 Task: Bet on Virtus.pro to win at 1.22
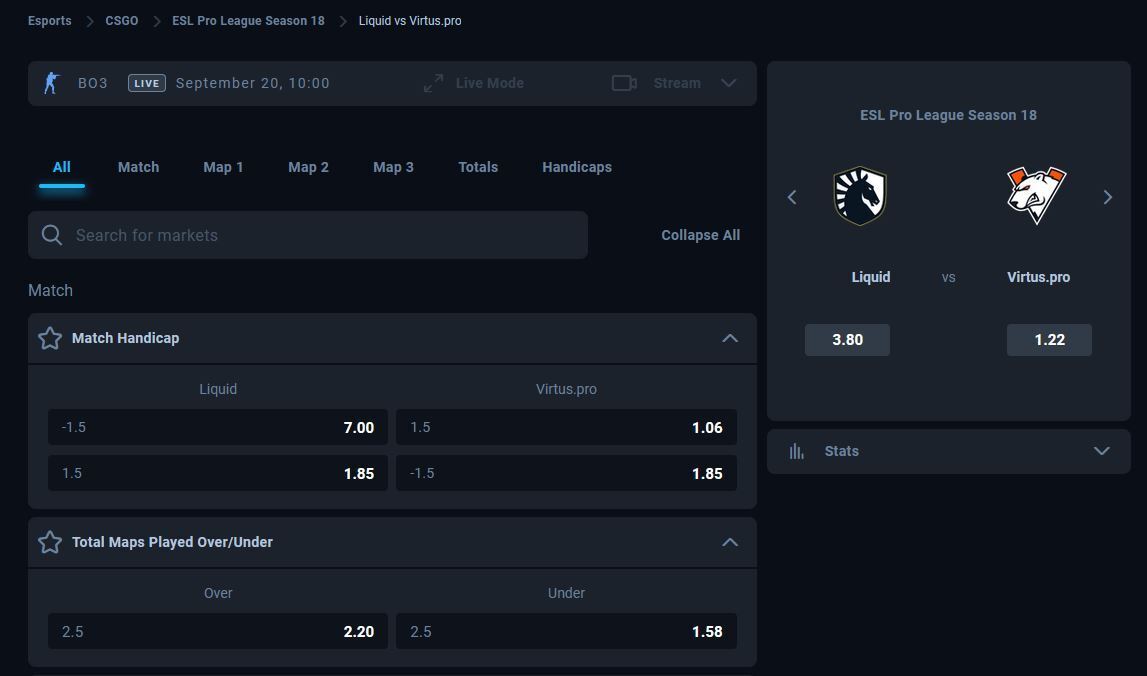click(x=1049, y=339)
